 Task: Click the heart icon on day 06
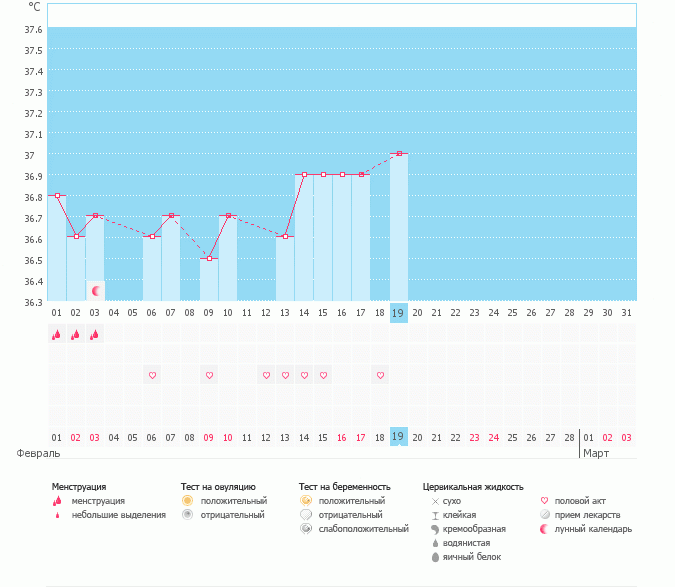[x=153, y=376]
